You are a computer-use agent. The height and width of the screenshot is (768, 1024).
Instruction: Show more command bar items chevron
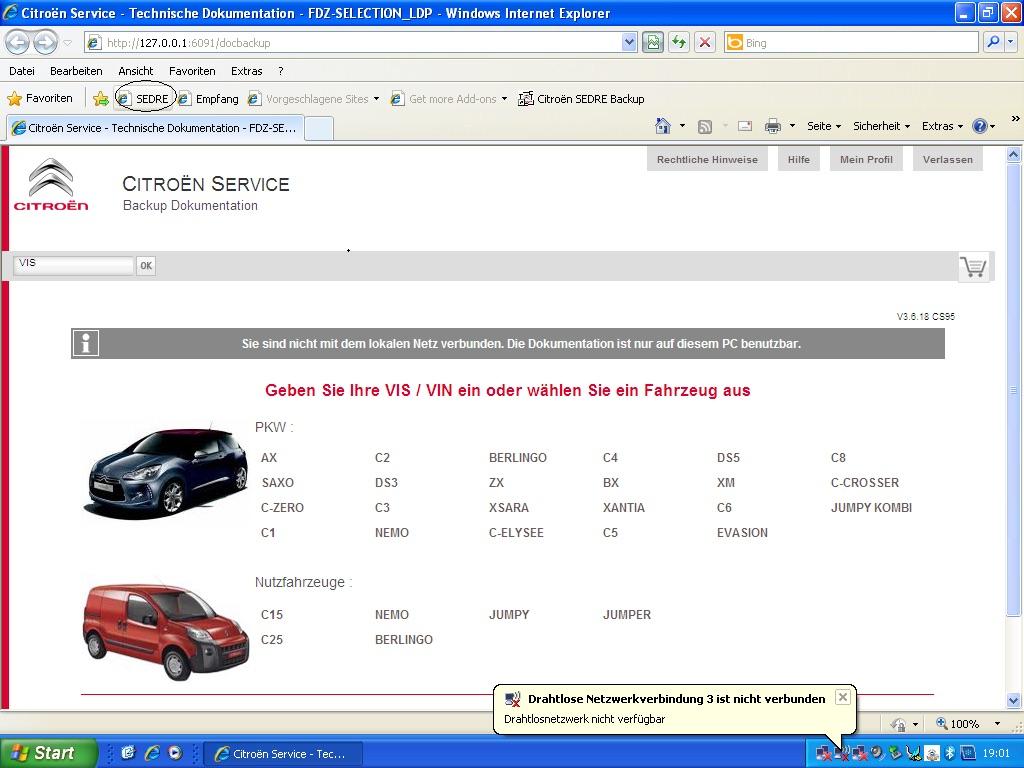pos(1015,119)
